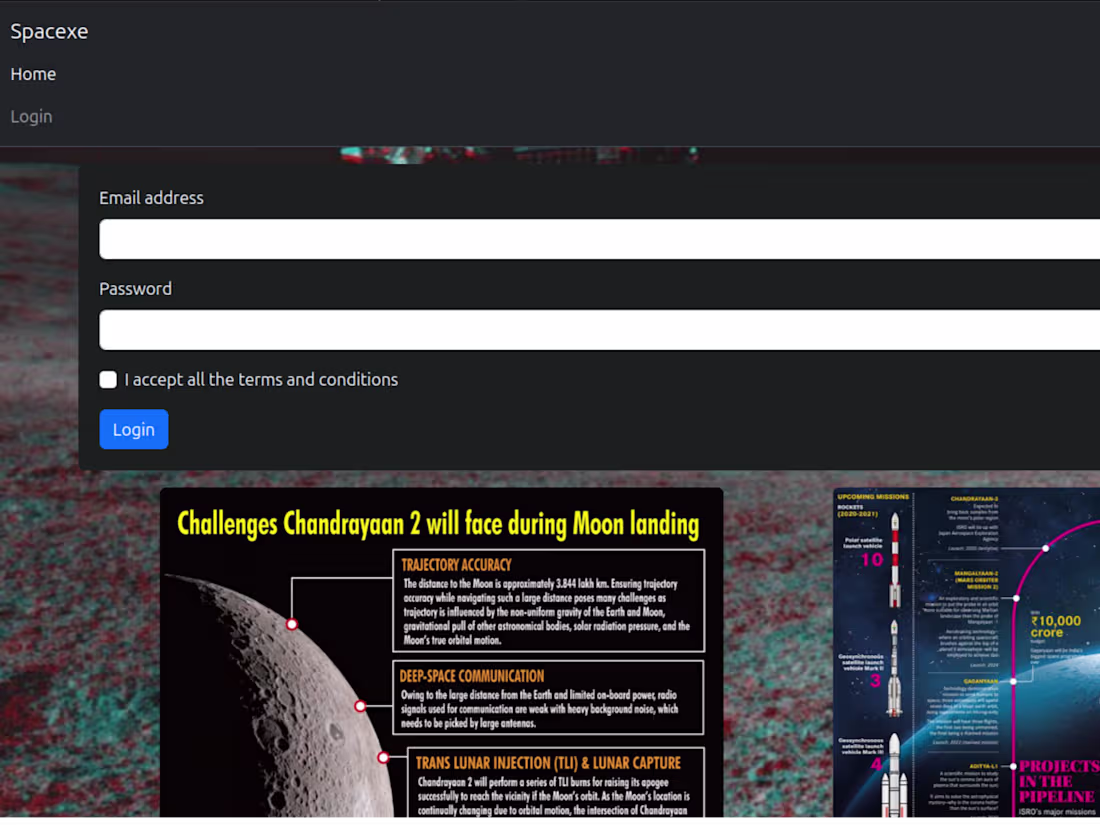Image resolution: width=1100 pixels, height=825 pixels.
Task: Click the 'Challenges Chandrayaan 2 will face' title
Action: tap(438, 524)
